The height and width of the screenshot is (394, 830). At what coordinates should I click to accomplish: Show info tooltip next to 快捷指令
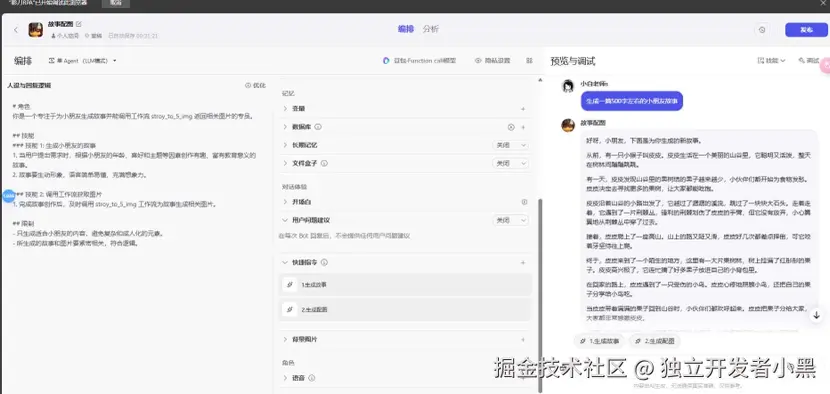(324, 262)
